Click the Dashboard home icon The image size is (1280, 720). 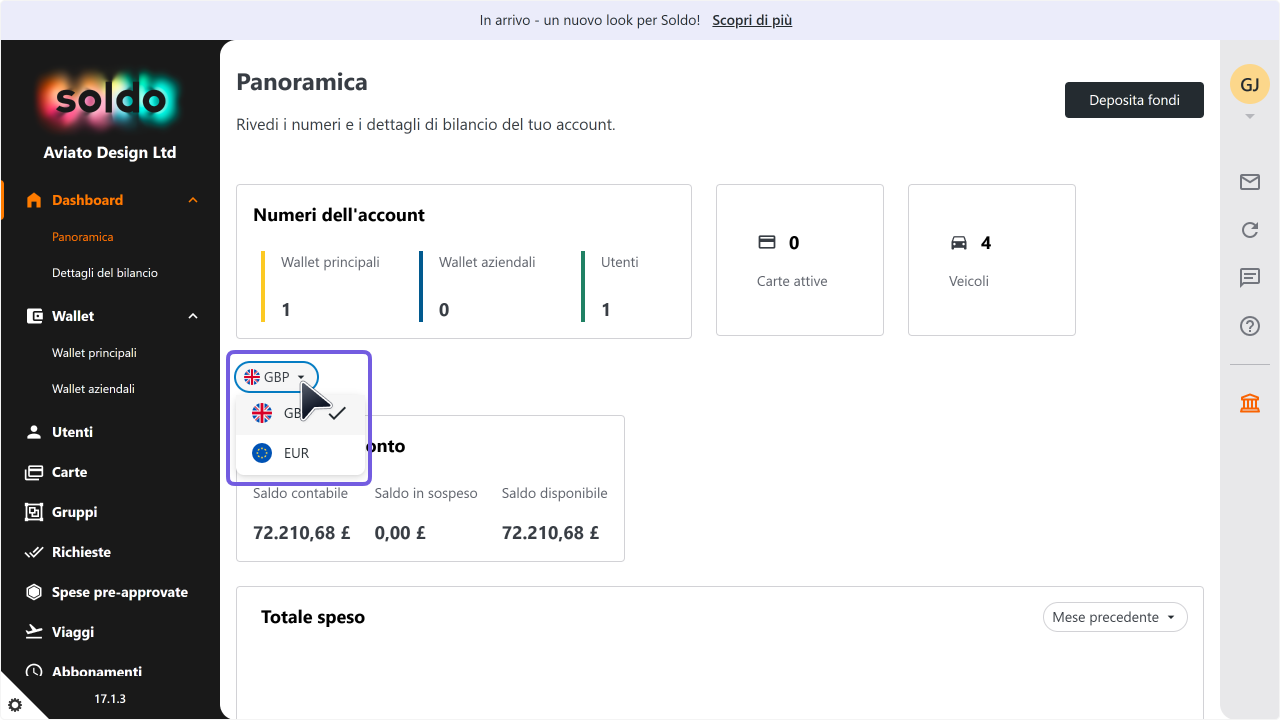(34, 200)
